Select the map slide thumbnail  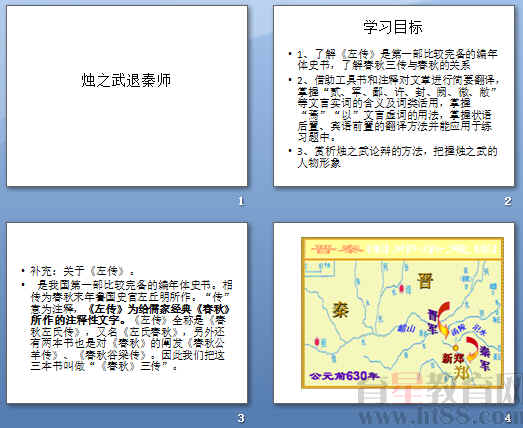pos(394,313)
